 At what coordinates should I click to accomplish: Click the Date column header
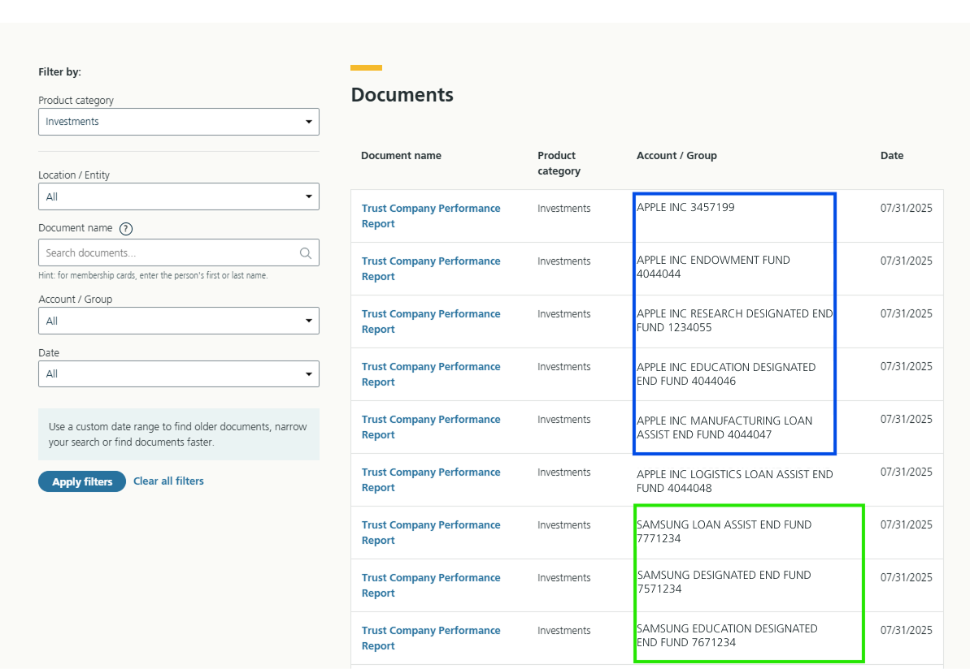[891, 155]
